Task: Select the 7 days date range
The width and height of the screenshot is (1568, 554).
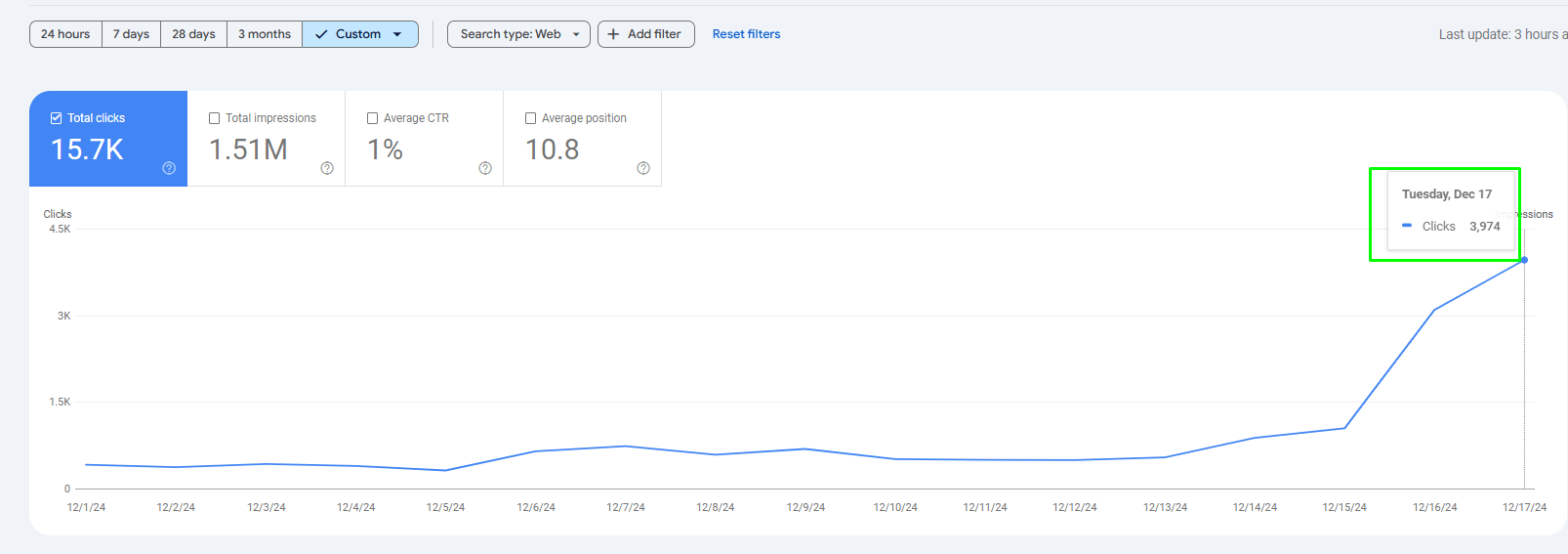Action: click(x=131, y=34)
